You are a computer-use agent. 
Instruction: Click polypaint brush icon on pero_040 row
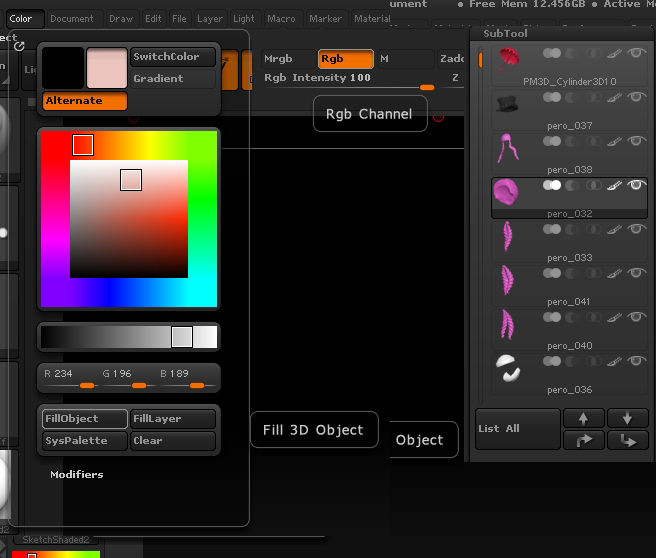pyautogui.click(x=614, y=317)
